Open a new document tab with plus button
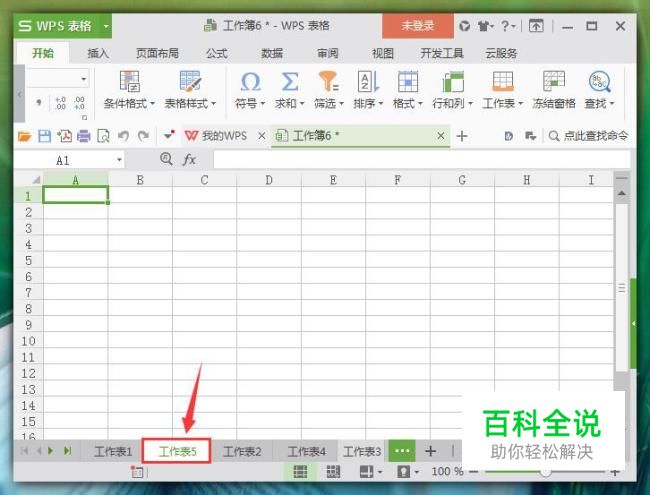The image size is (650, 495). pyautogui.click(x=462, y=136)
